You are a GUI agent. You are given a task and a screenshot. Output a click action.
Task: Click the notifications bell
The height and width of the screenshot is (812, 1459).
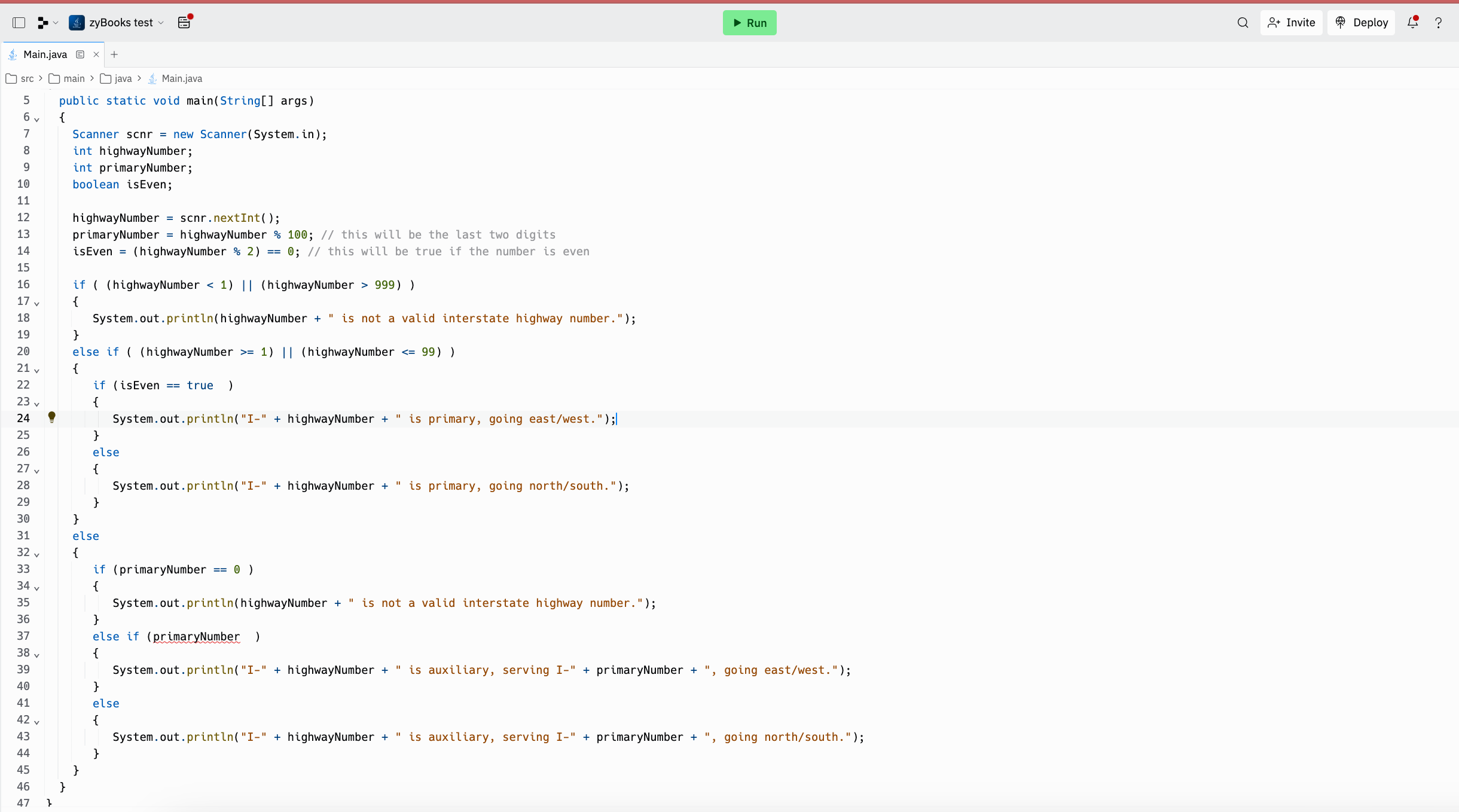[1412, 22]
